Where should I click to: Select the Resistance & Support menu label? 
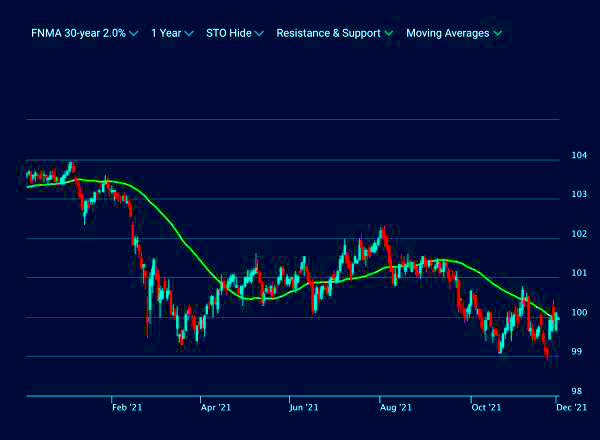328,33
